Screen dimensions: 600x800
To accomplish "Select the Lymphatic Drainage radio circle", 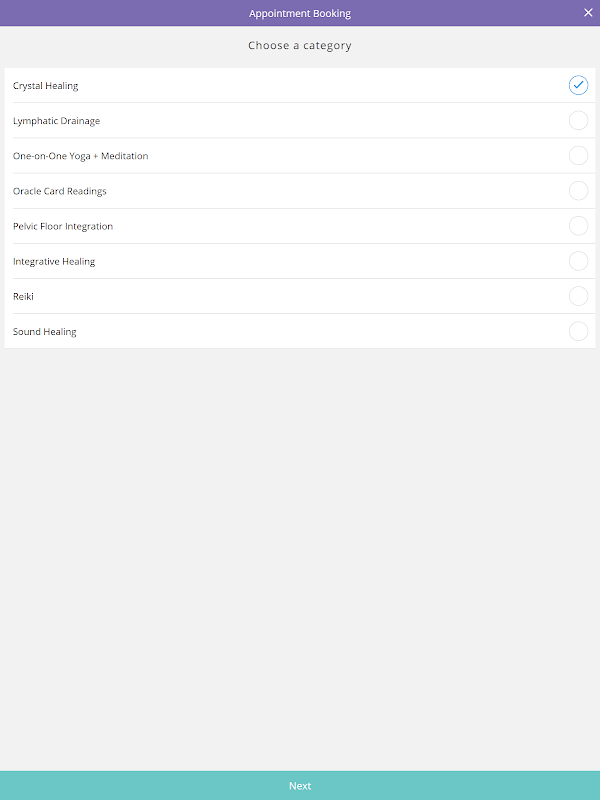I will coord(578,121).
